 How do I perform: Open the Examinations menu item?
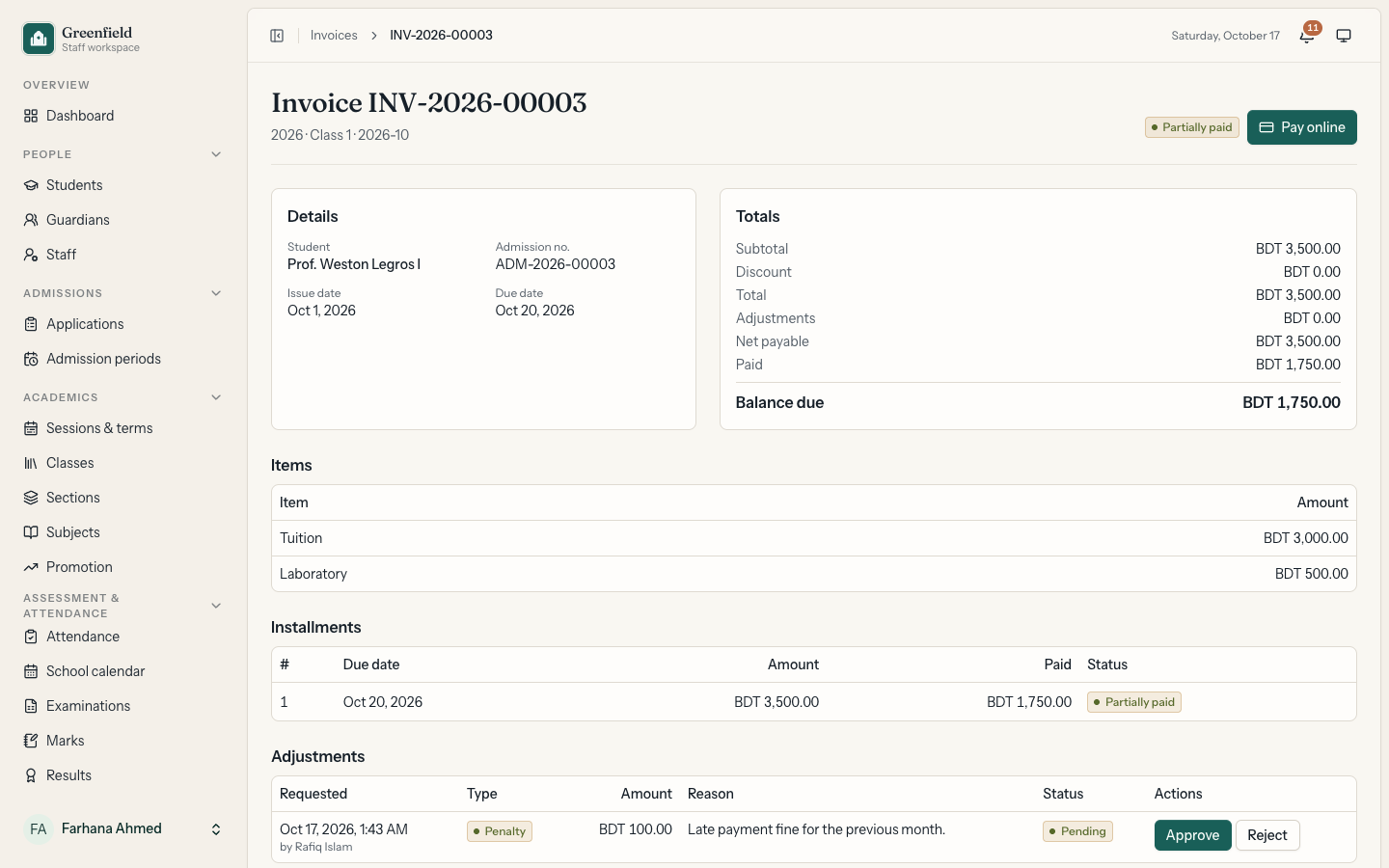(123, 706)
